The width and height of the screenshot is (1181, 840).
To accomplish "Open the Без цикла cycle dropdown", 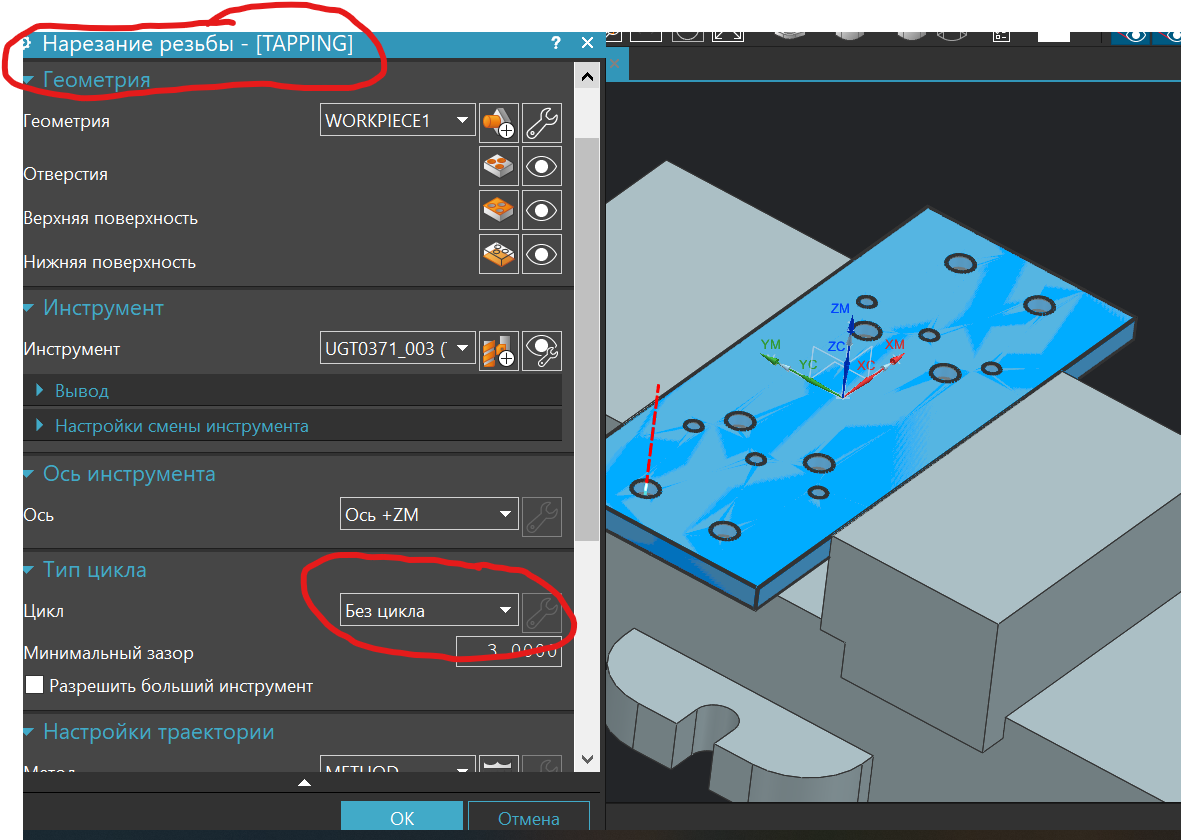I will point(429,609).
